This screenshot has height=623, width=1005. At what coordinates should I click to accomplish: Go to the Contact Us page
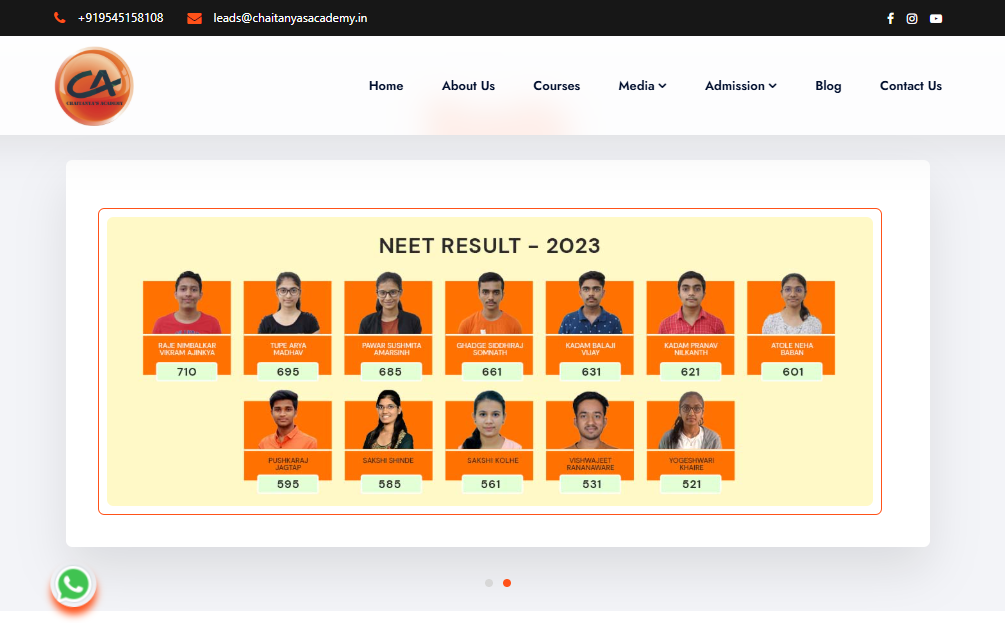[x=910, y=86]
